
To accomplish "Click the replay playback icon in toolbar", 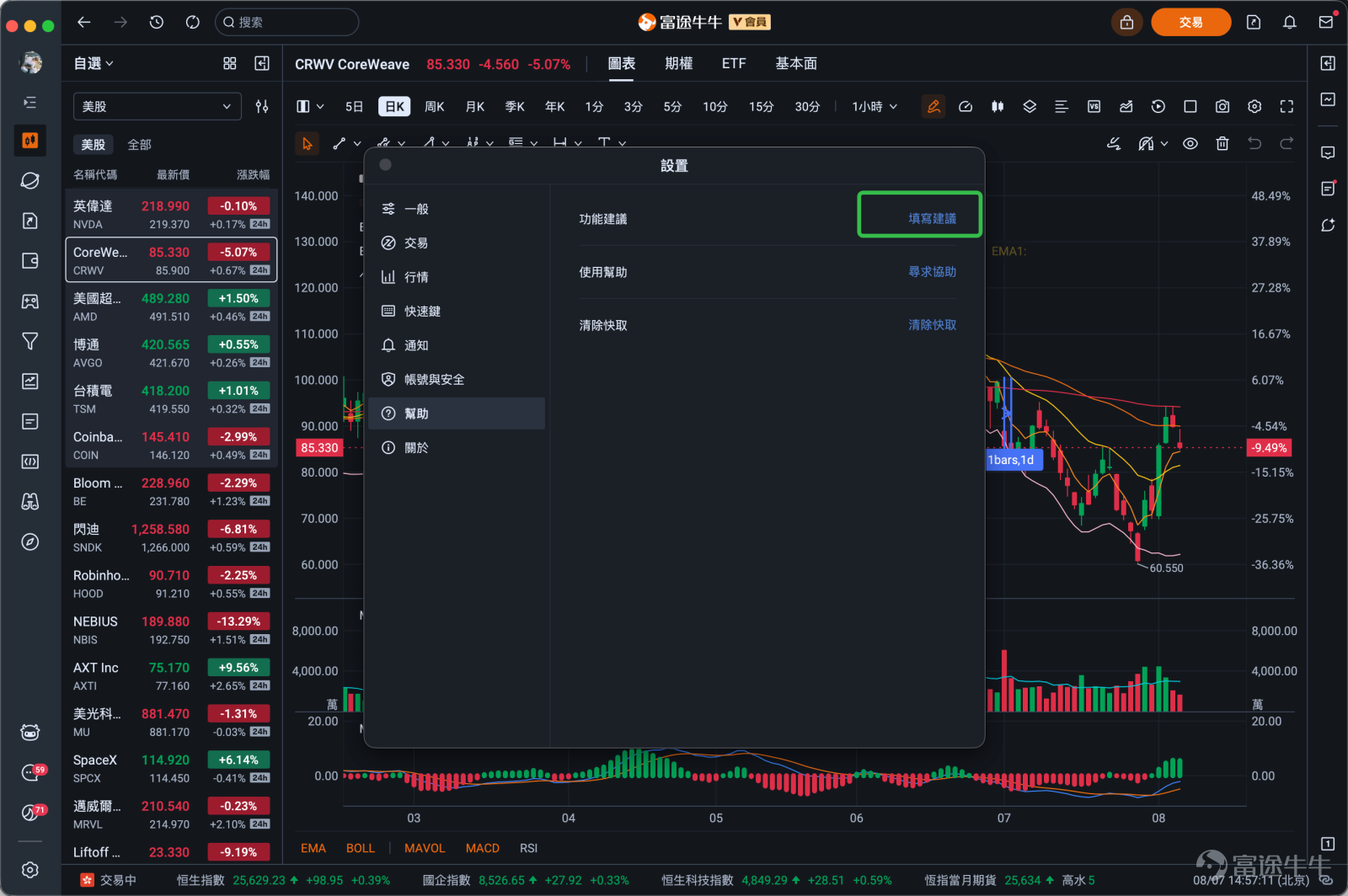I will (x=1158, y=106).
